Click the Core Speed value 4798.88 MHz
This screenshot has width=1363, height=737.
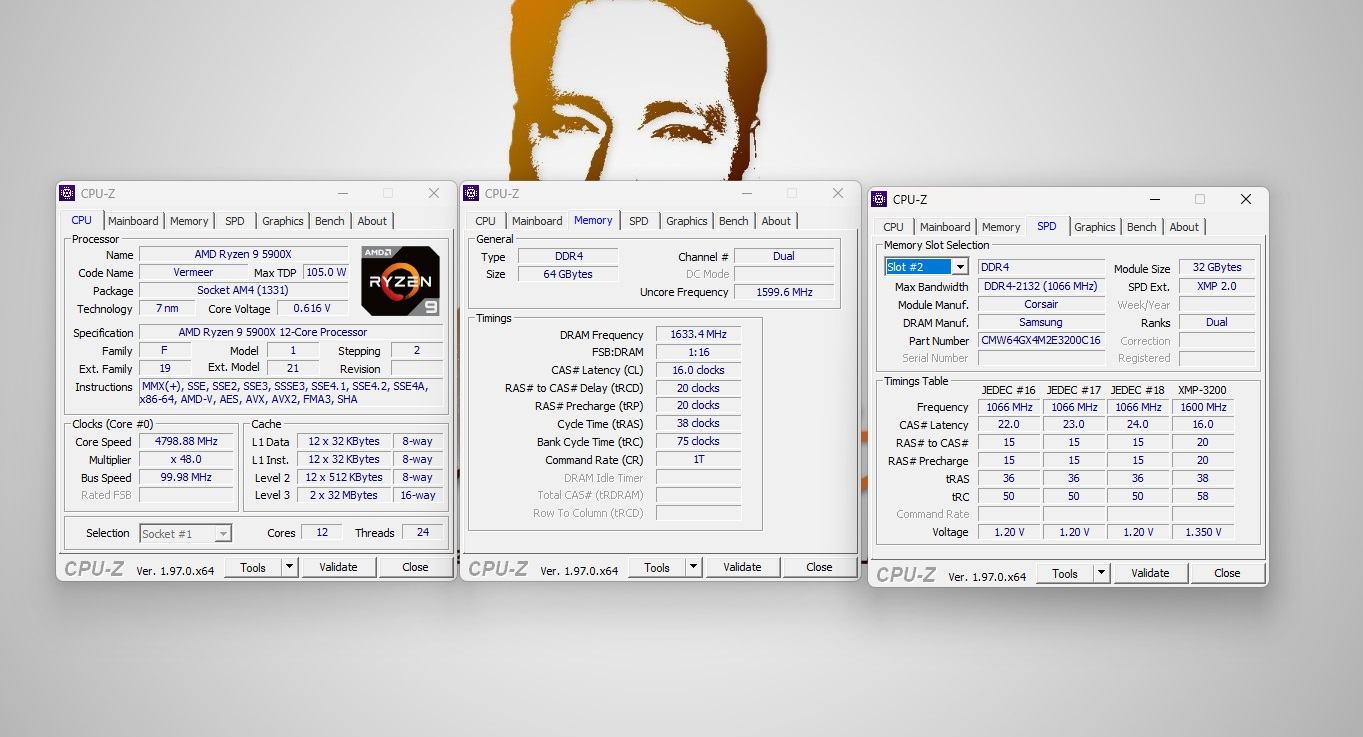click(187, 441)
